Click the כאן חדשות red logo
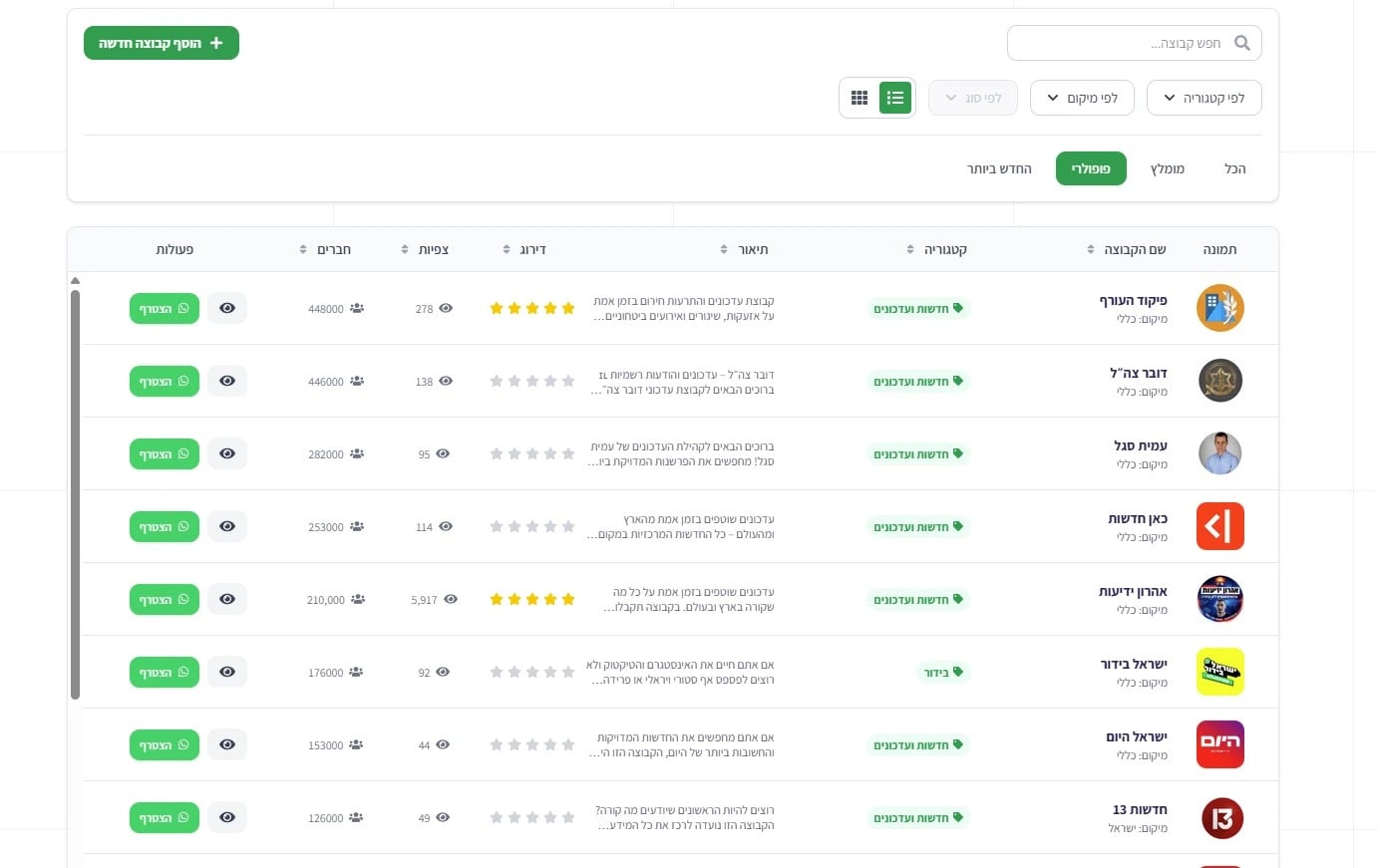 pos(1219,526)
